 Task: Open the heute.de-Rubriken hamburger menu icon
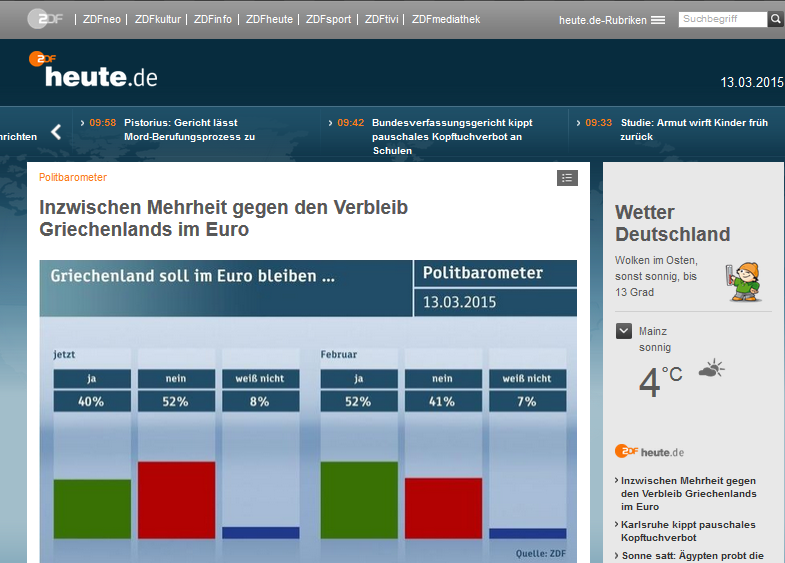click(658, 20)
